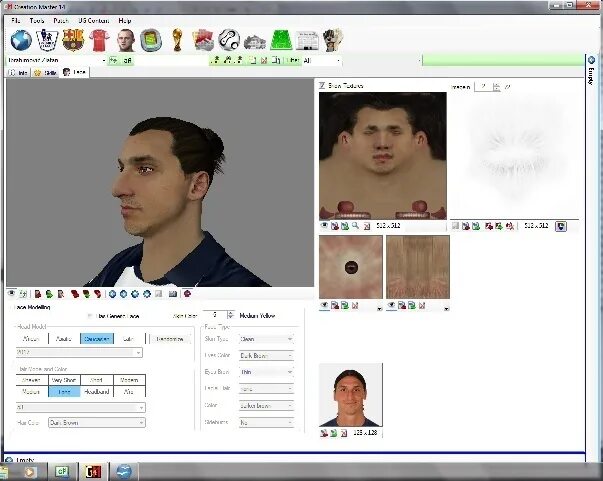Viewport: 603px width, 481px height.
Task: Toggle the Skin Texture checkbox
Action: (322, 85)
